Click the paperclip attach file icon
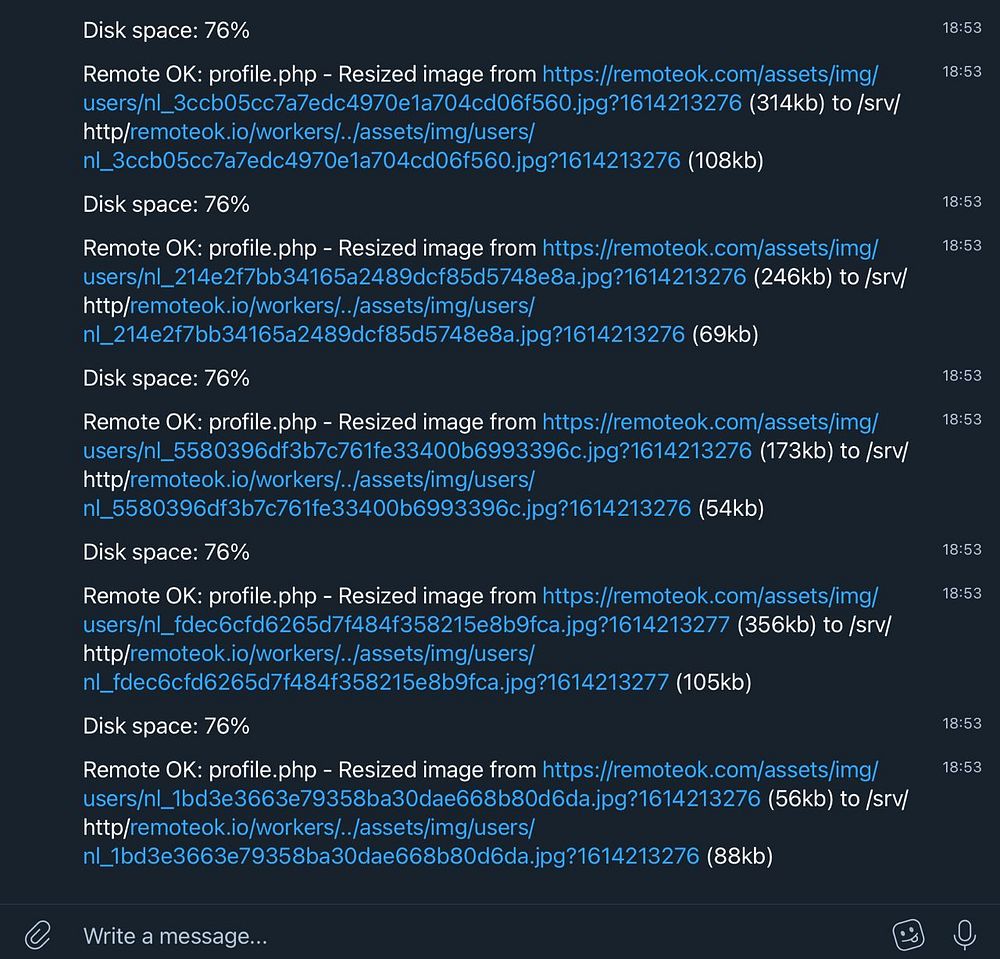1000x959 pixels. [37, 935]
